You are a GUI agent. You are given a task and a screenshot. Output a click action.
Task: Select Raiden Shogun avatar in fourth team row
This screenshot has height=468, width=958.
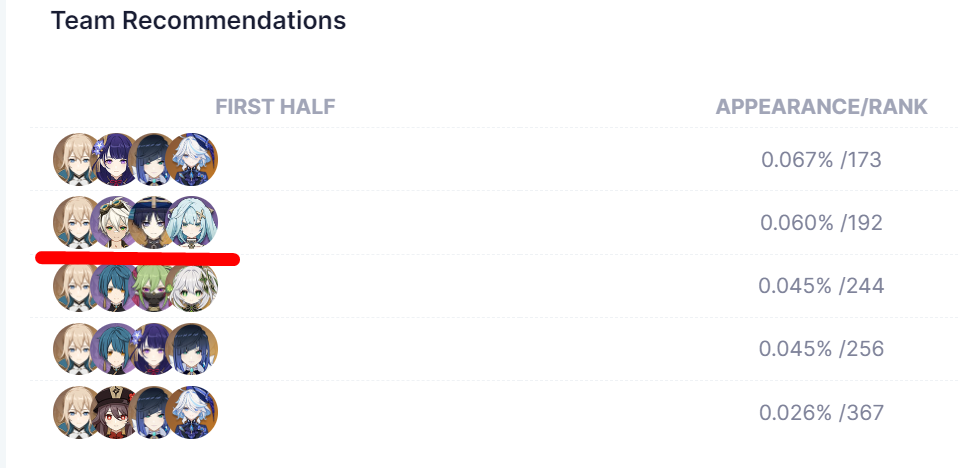[x=154, y=349]
